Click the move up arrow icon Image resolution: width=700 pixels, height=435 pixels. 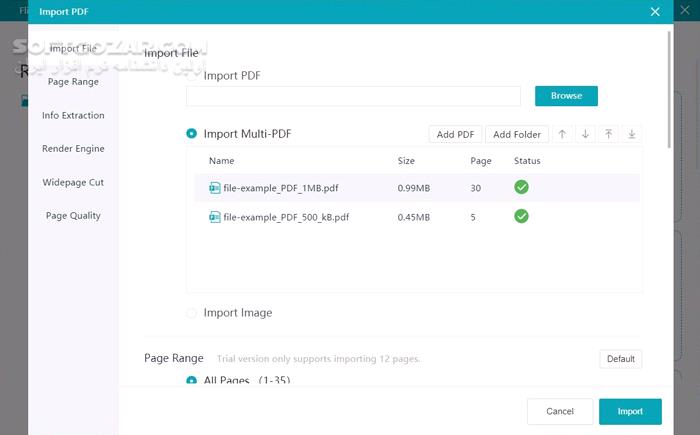pyautogui.click(x=563, y=135)
